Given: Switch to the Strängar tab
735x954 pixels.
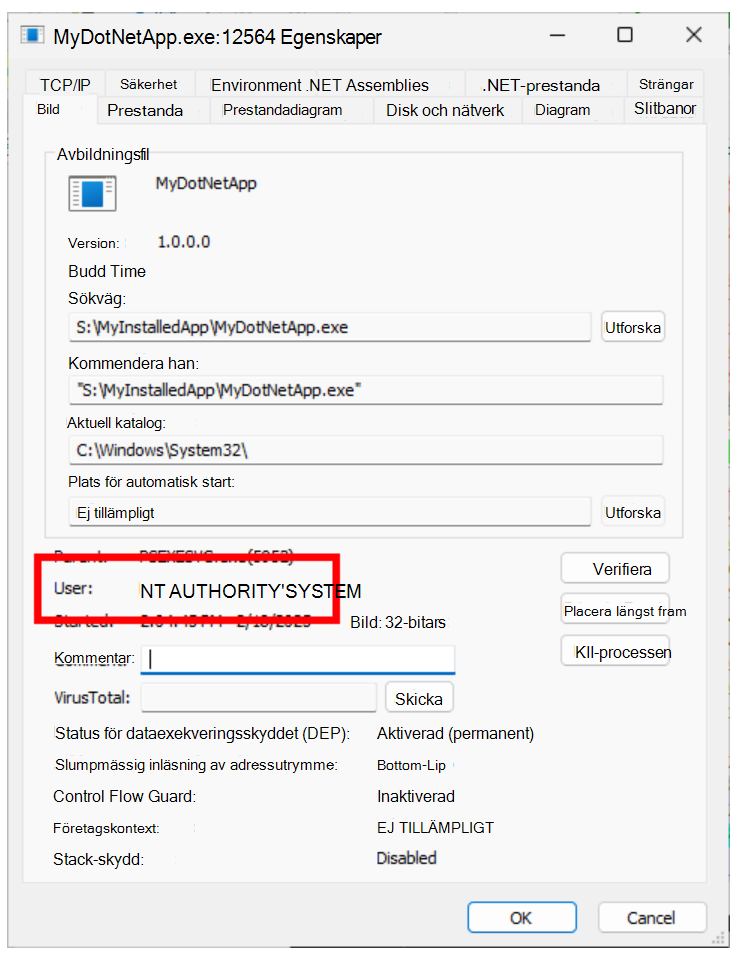Looking at the screenshot, I should [666, 84].
